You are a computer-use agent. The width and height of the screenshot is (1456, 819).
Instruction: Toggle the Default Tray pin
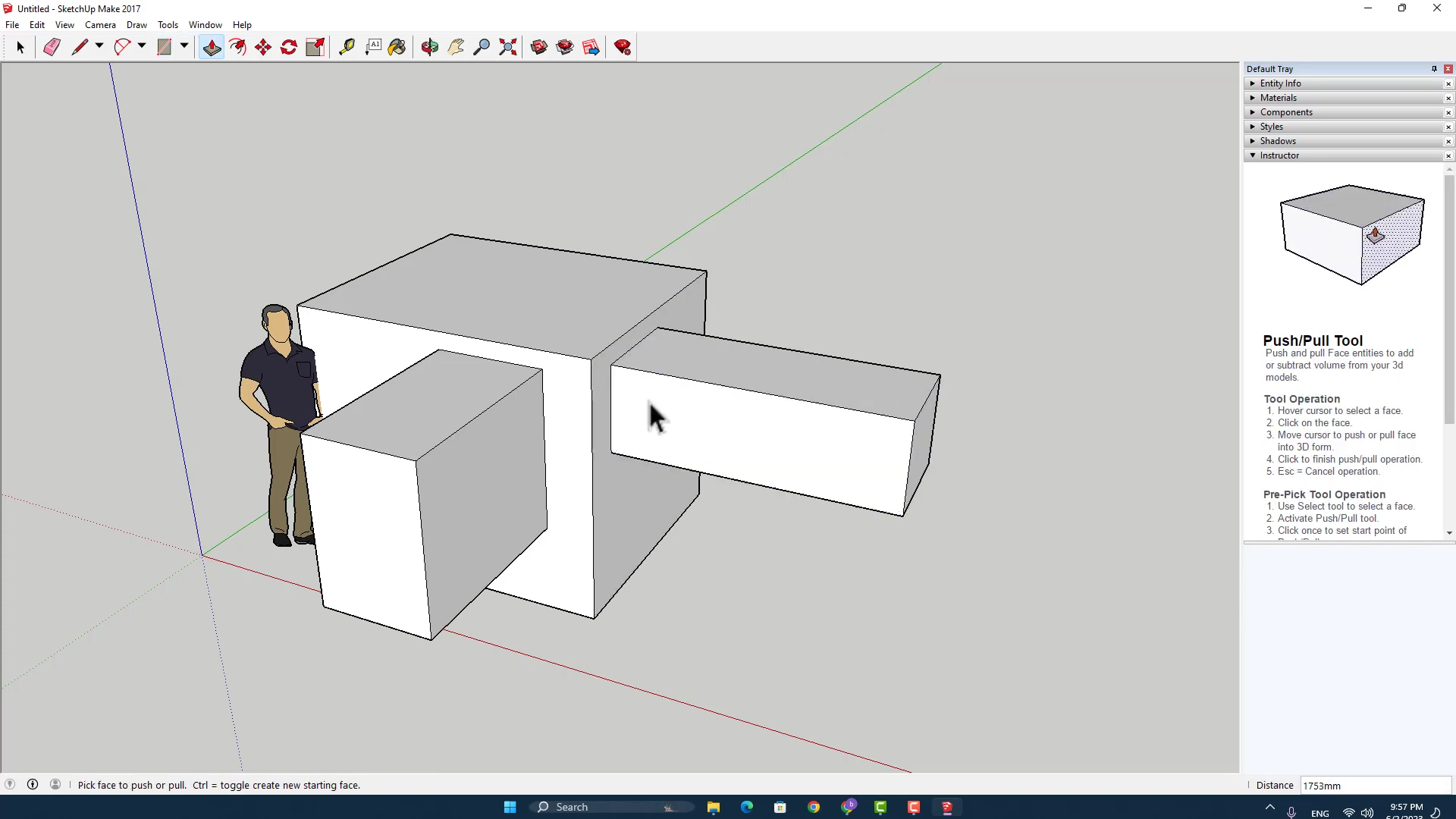[x=1434, y=69]
